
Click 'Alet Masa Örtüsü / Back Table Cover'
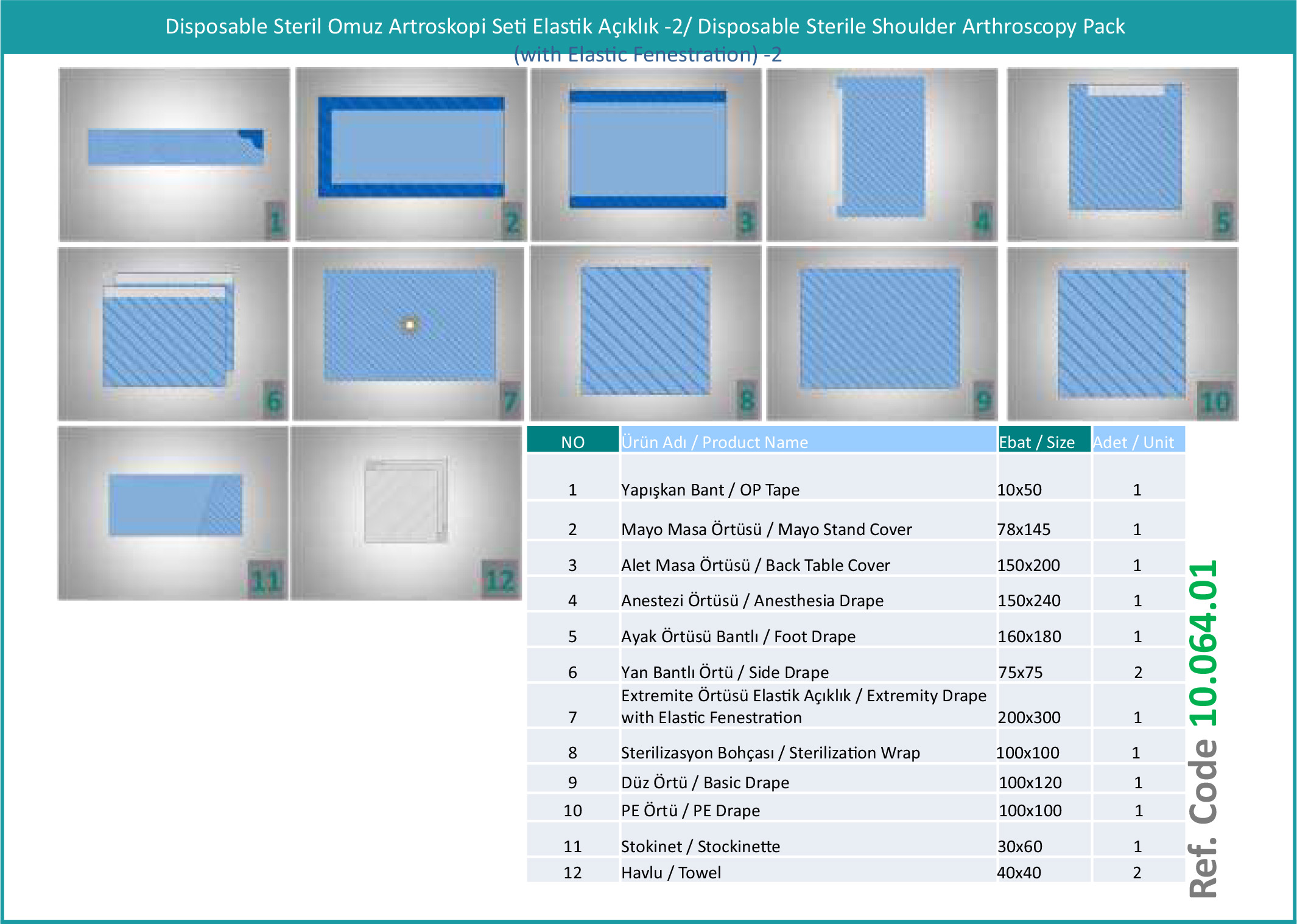(755, 565)
